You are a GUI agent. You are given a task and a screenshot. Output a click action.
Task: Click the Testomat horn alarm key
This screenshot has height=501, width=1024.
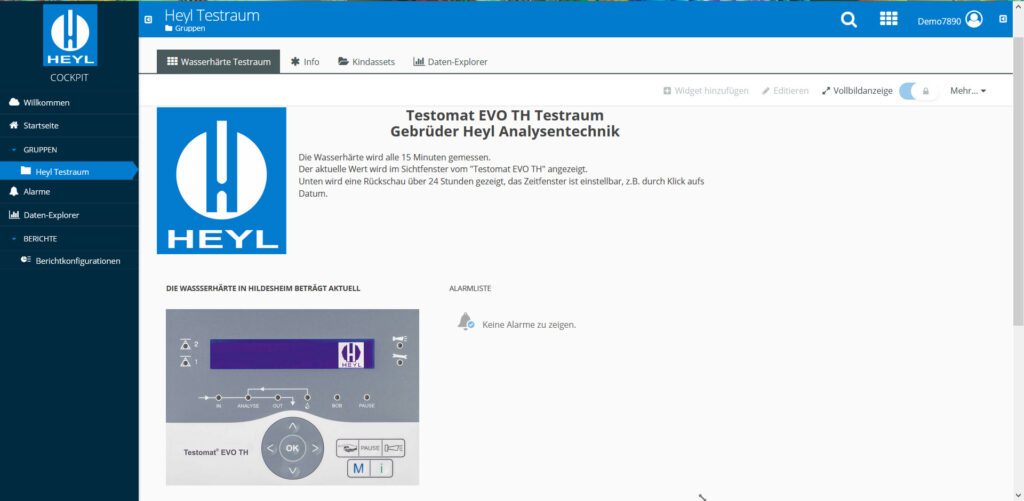click(393, 448)
